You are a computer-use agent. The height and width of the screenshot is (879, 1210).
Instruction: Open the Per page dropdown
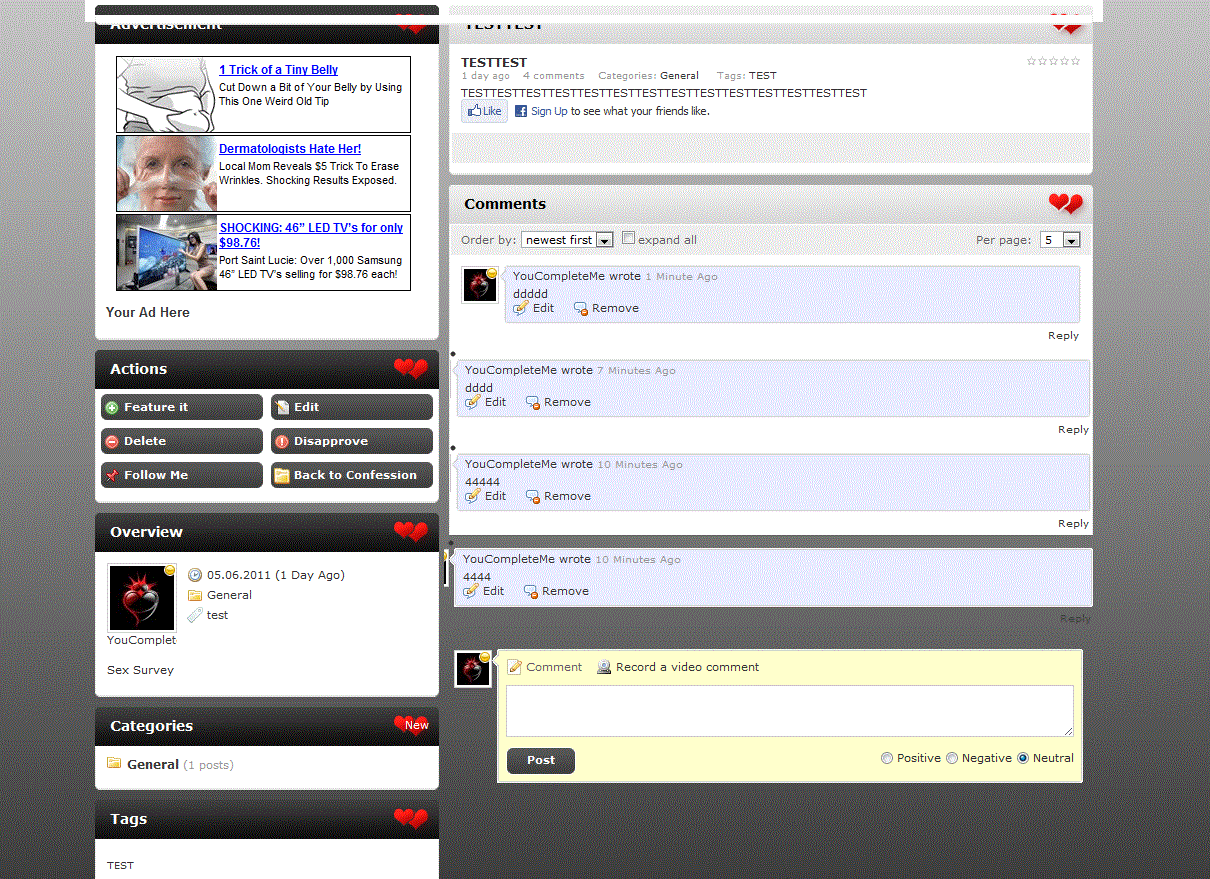point(1060,240)
